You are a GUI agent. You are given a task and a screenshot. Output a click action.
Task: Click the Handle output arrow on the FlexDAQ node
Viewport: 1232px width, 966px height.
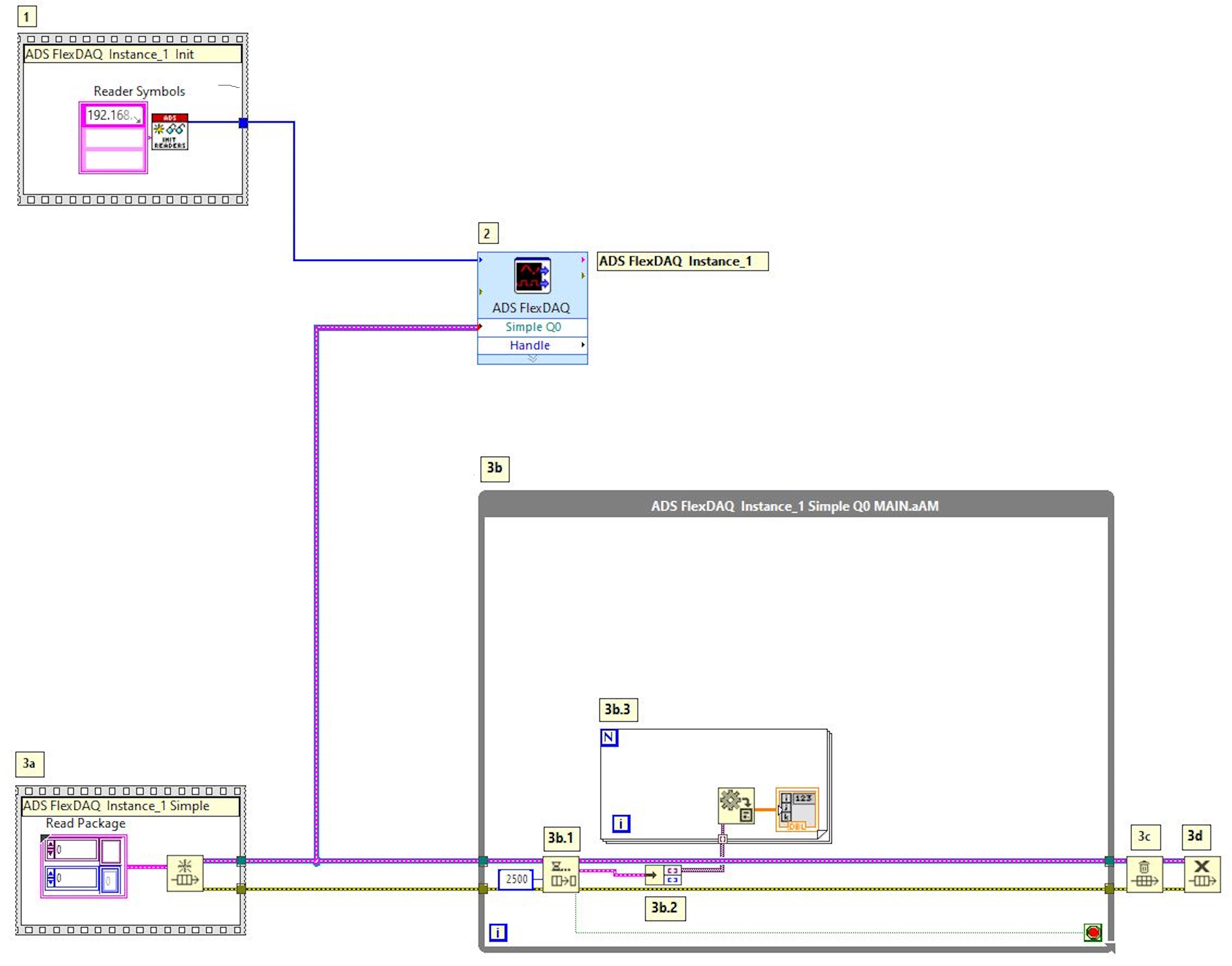pyautogui.click(x=583, y=344)
